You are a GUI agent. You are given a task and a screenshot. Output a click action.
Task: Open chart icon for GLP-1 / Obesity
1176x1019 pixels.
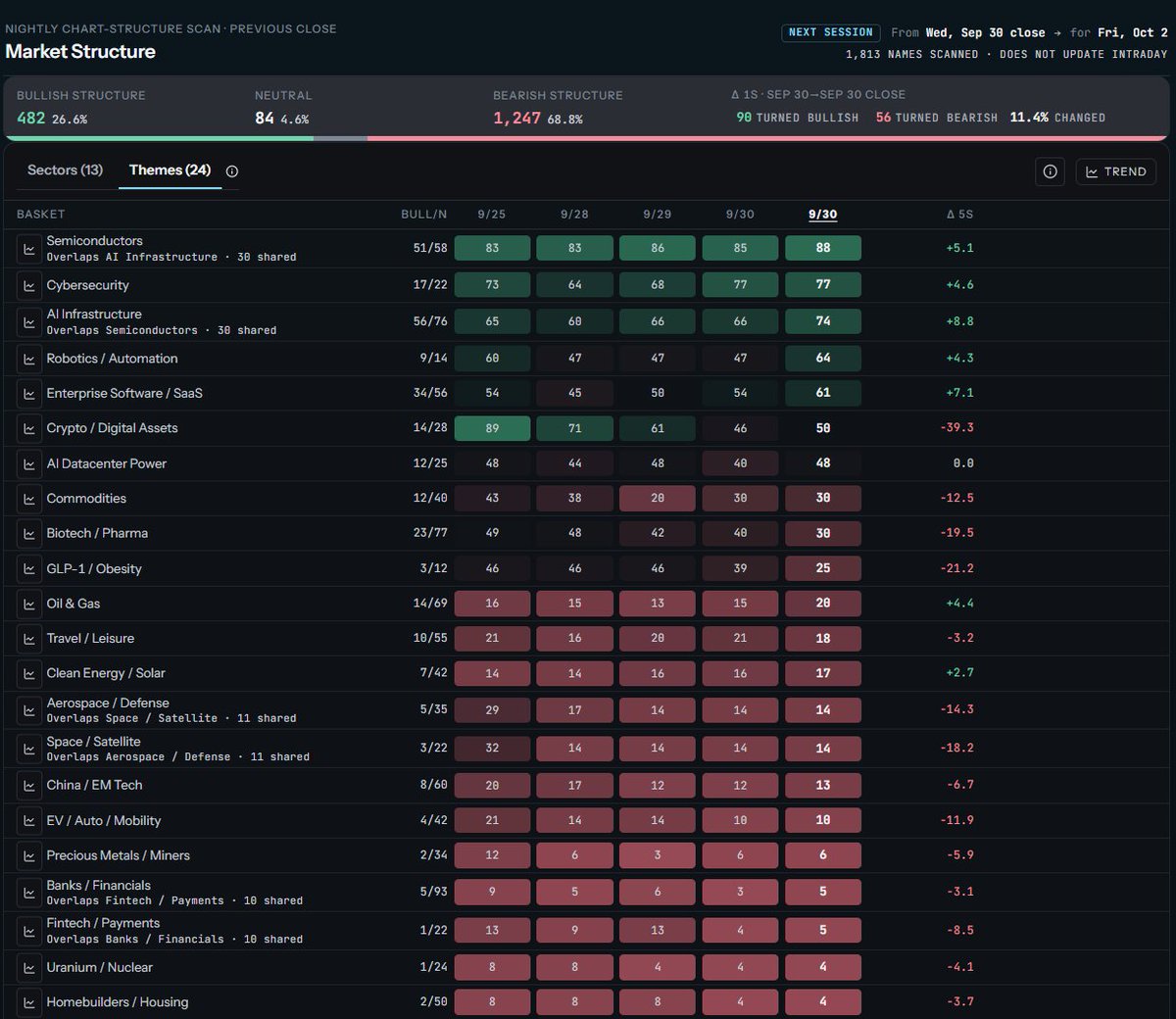[29, 569]
